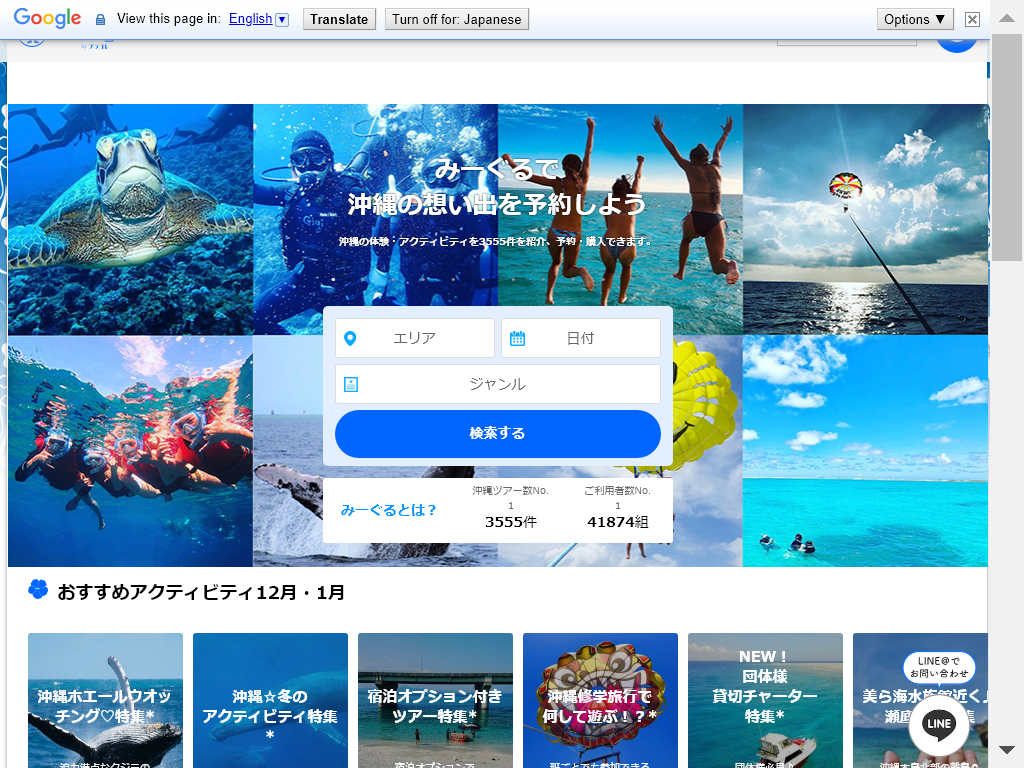Click Turn off for: Japanese button
Screen dimensions: 1024x768
[x=456, y=20]
